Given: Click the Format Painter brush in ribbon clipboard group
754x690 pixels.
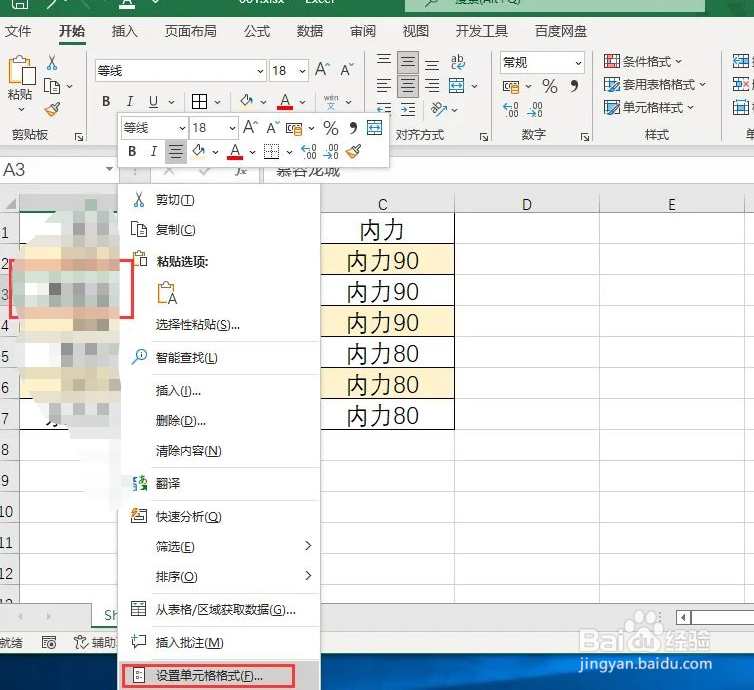Looking at the screenshot, I should [52, 110].
